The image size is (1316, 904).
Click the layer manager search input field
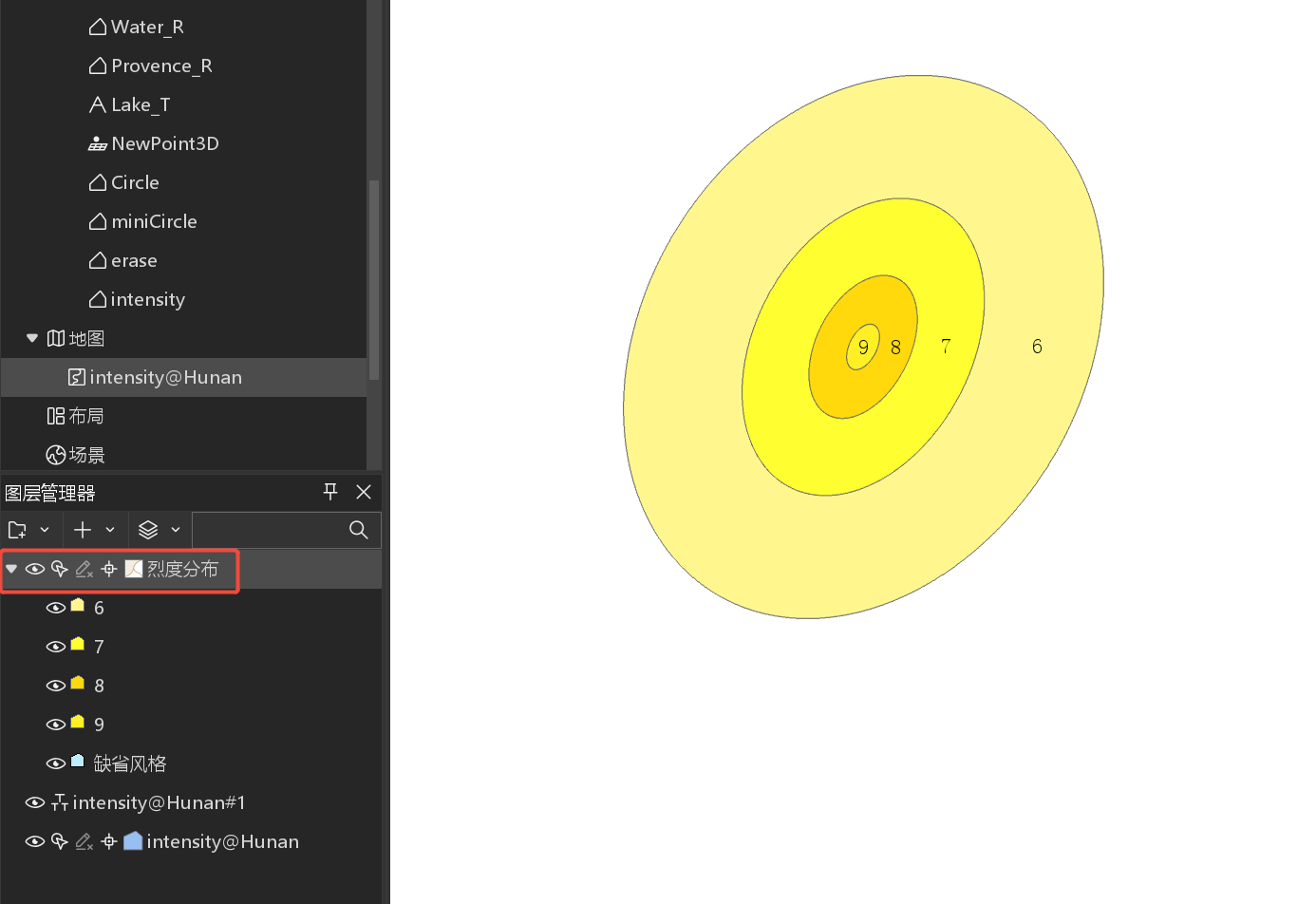point(268,530)
